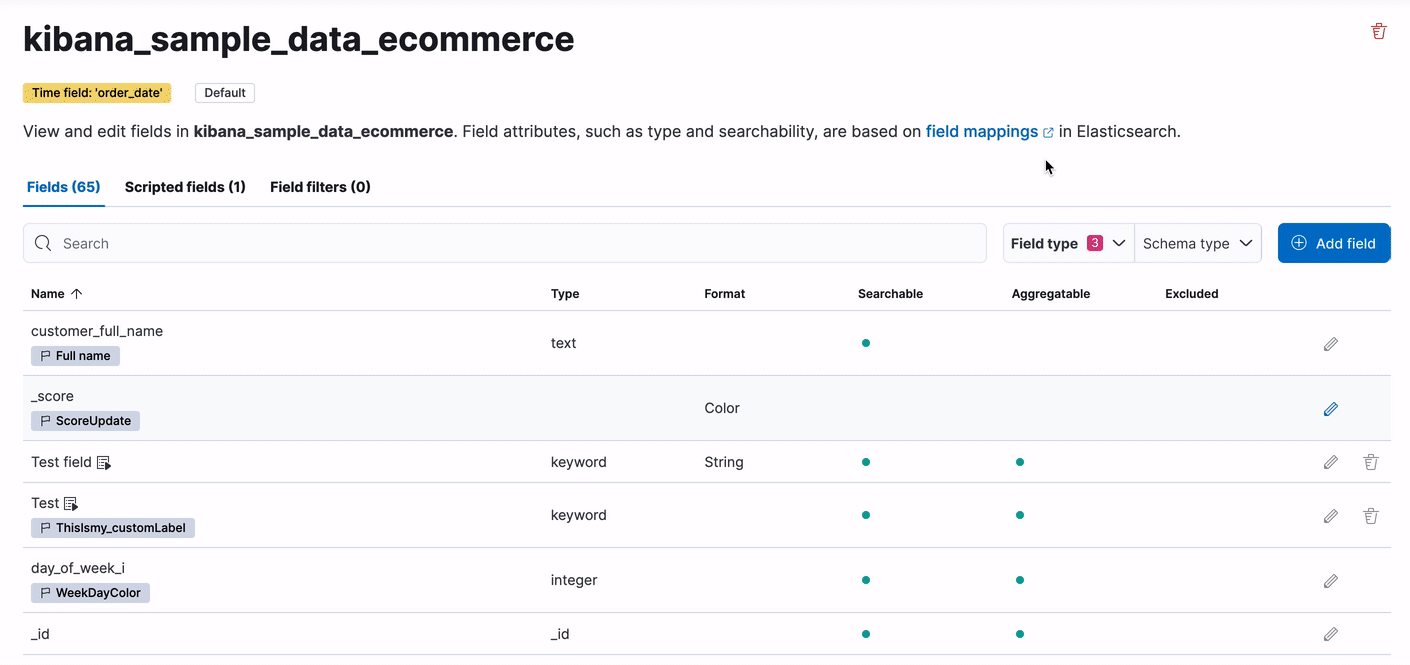Click the ScoreUpdate label badge
Image resolution: width=1410 pixels, height=665 pixels.
click(85, 421)
